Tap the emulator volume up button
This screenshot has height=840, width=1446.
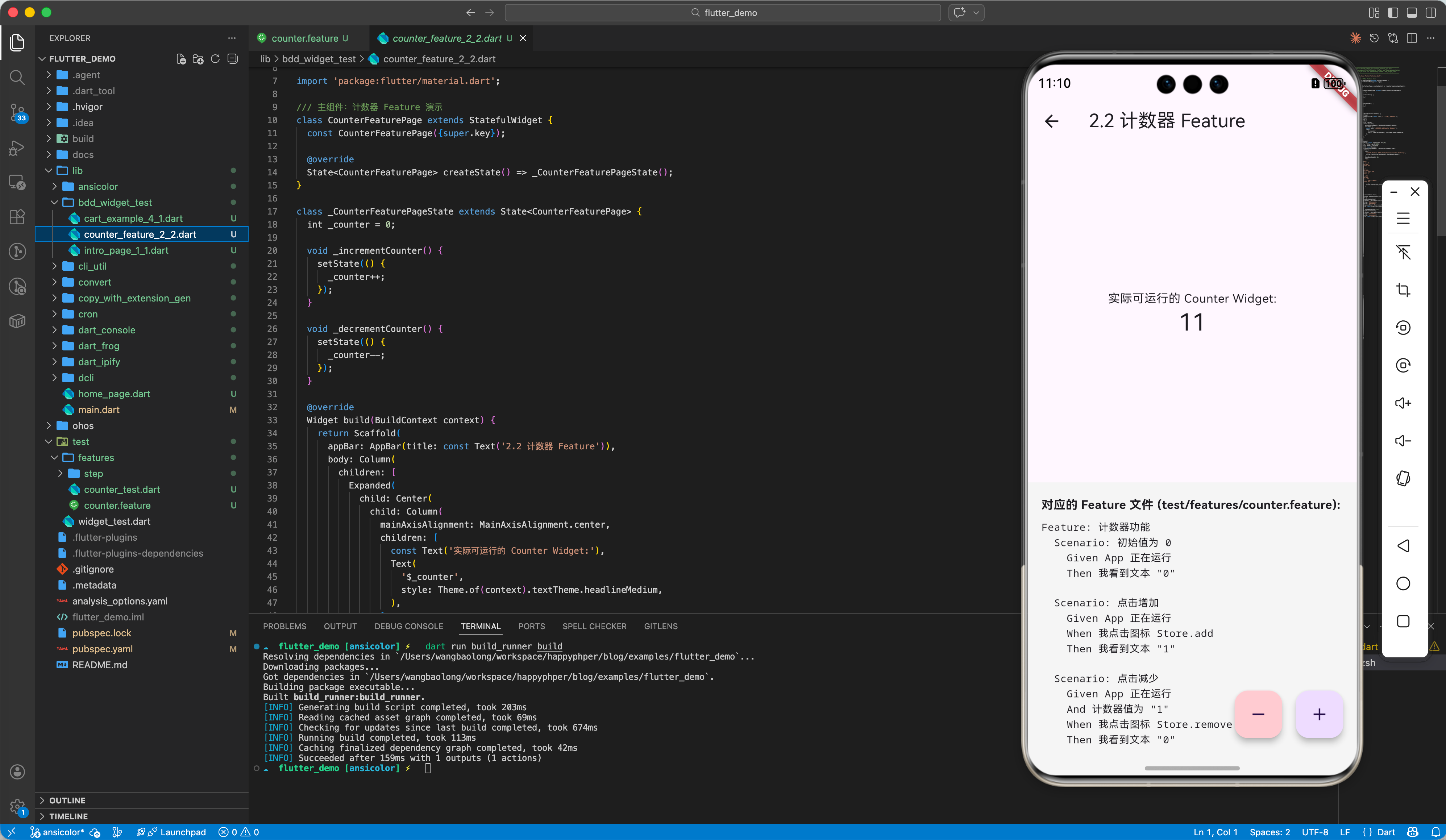[x=1403, y=403]
